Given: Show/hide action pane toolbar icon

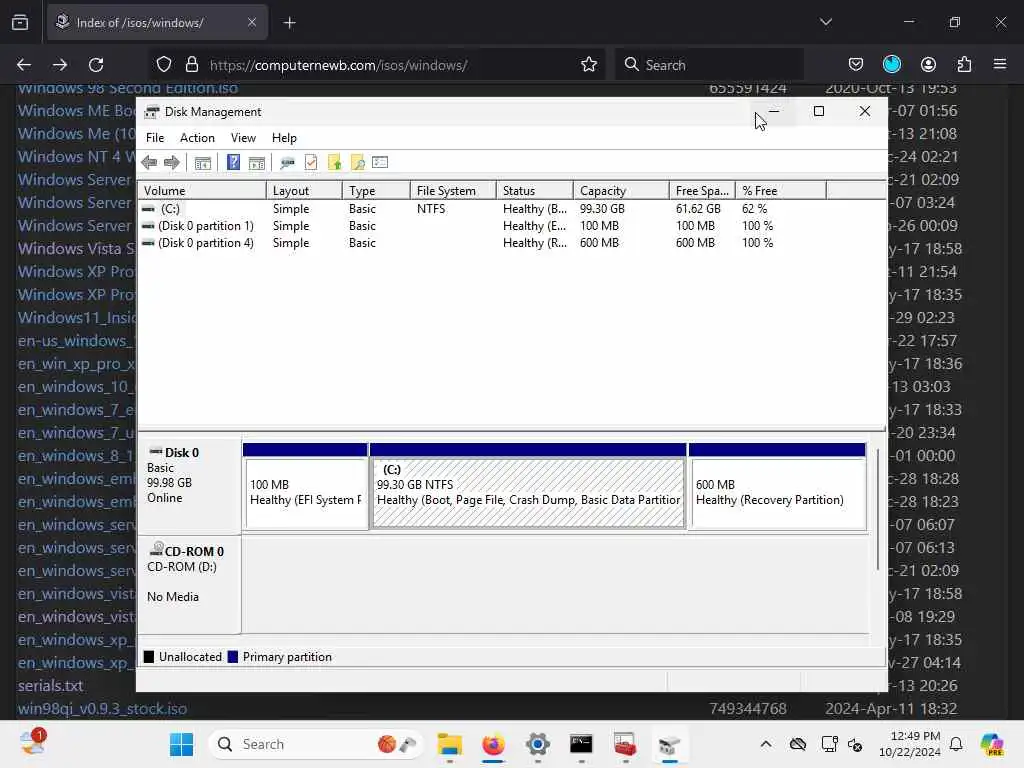Looking at the screenshot, I should pyautogui.click(x=257, y=163).
